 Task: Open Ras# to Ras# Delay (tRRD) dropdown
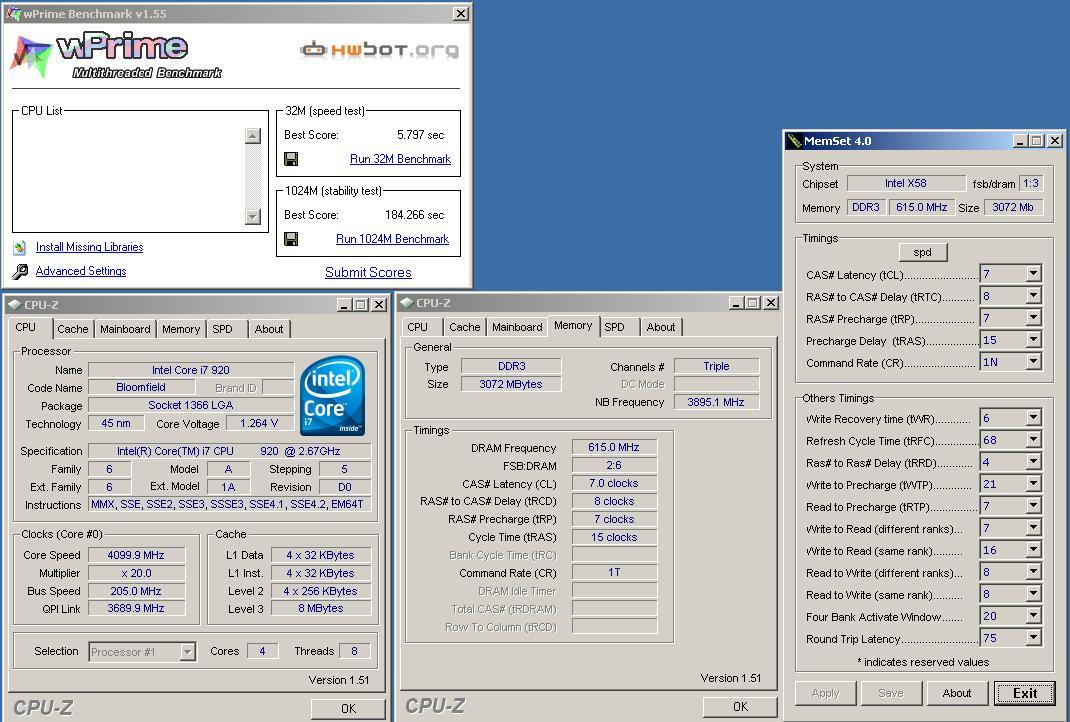click(1033, 462)
